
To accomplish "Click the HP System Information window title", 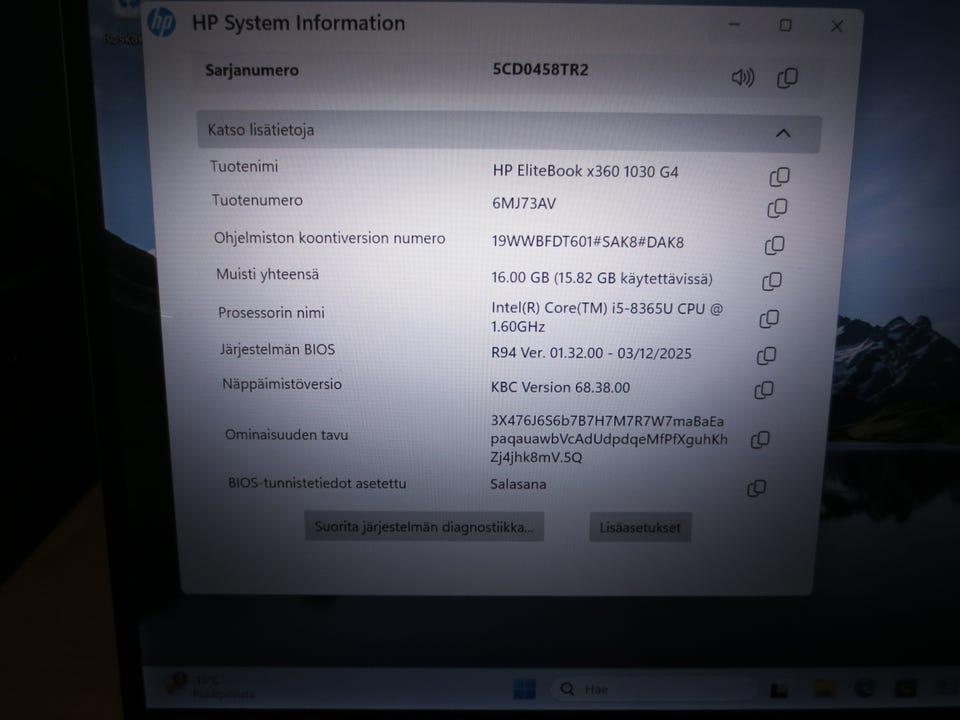I will point(299,23).
